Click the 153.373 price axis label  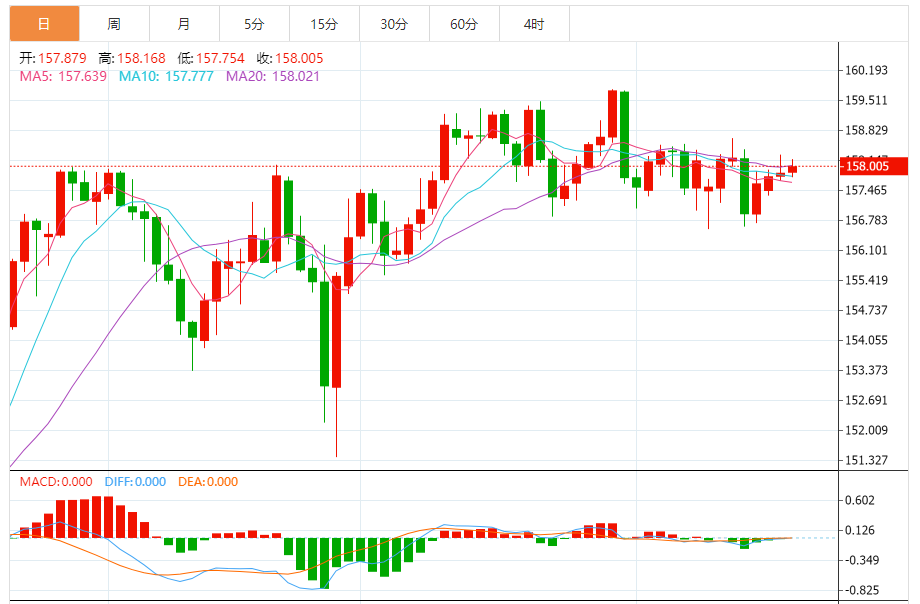(866, 370)
